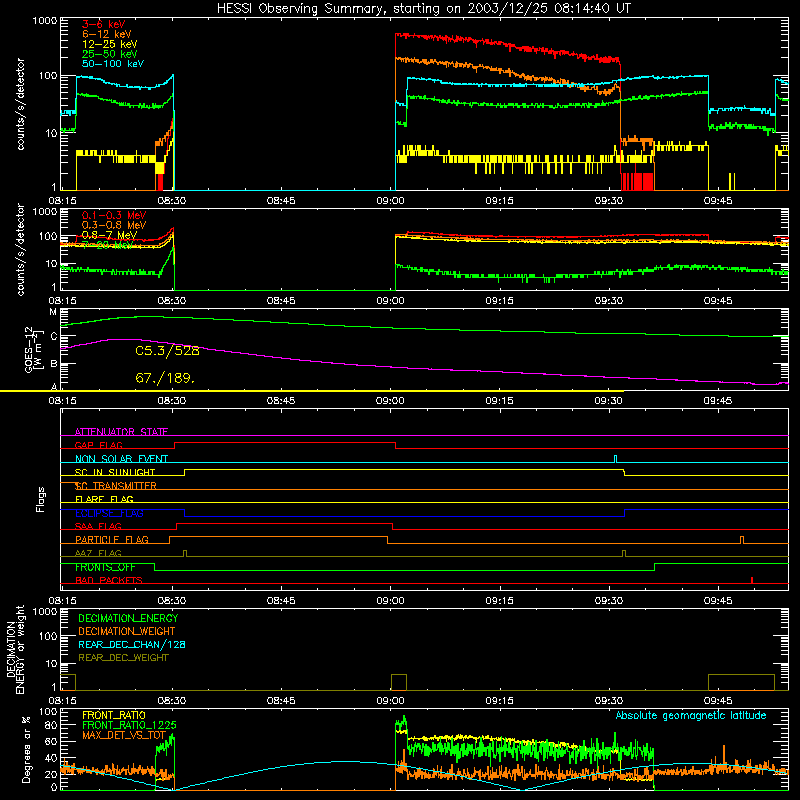Click the HESSI Observing Summary title text
800x800 pixels.
click(x=423, y=9)
